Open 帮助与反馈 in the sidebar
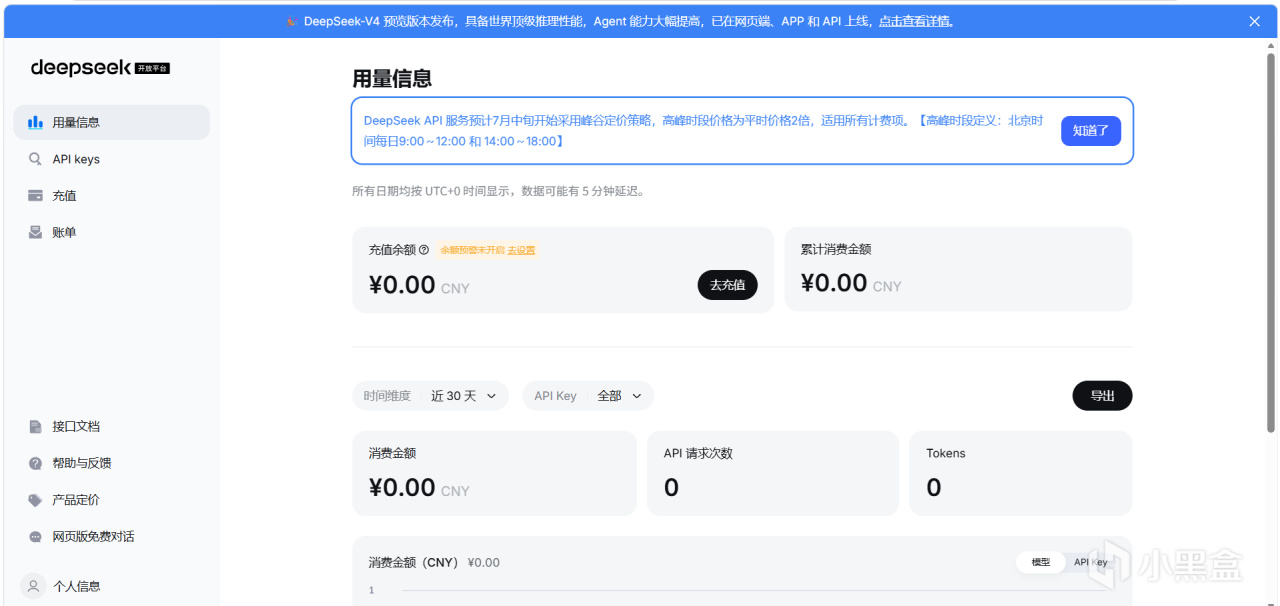This screenshot has width=1280, height=606. (112, 463)
